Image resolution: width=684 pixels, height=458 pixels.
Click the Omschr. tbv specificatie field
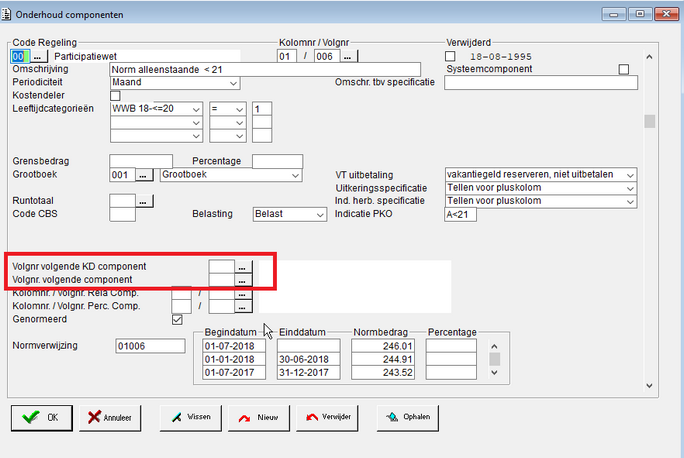(x=541, y=82)
